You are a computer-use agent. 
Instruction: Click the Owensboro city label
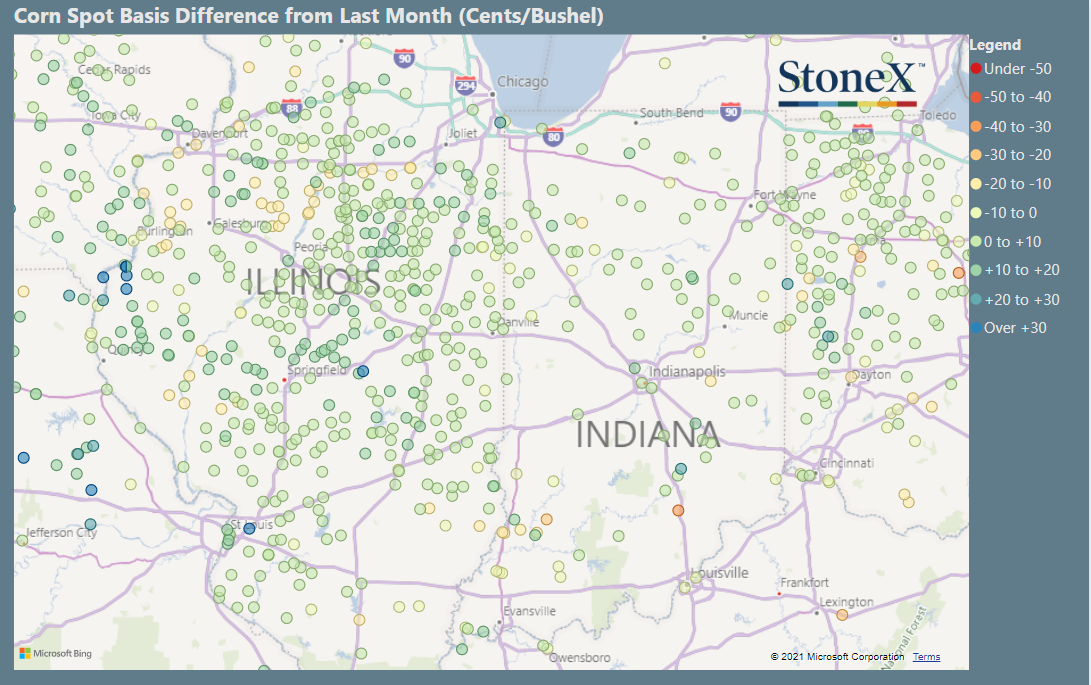[580, 658]
